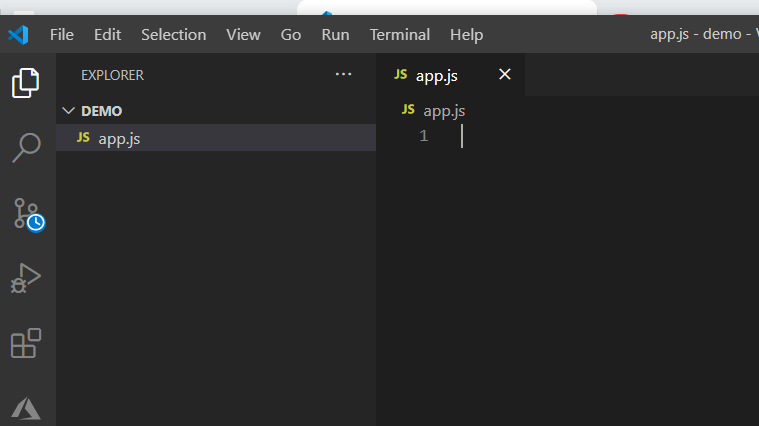Open the File menu
This screenshot has height=426, width=759.
(x=62, y=34)
